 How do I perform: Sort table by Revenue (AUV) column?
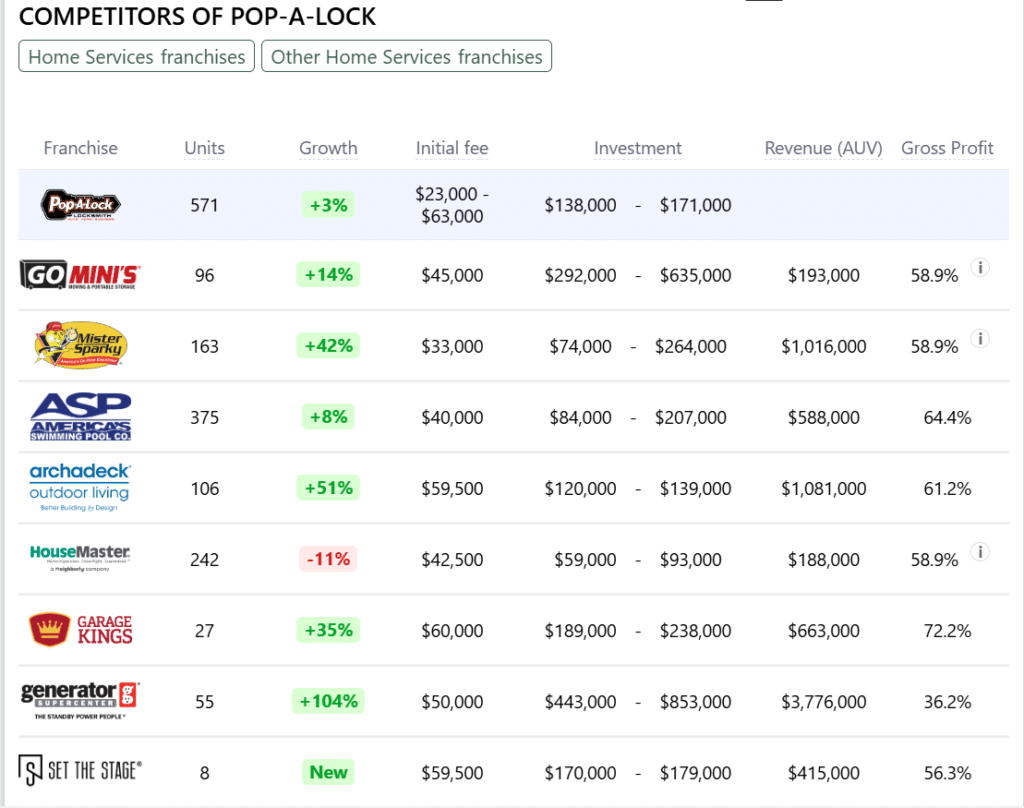(824, 148)
